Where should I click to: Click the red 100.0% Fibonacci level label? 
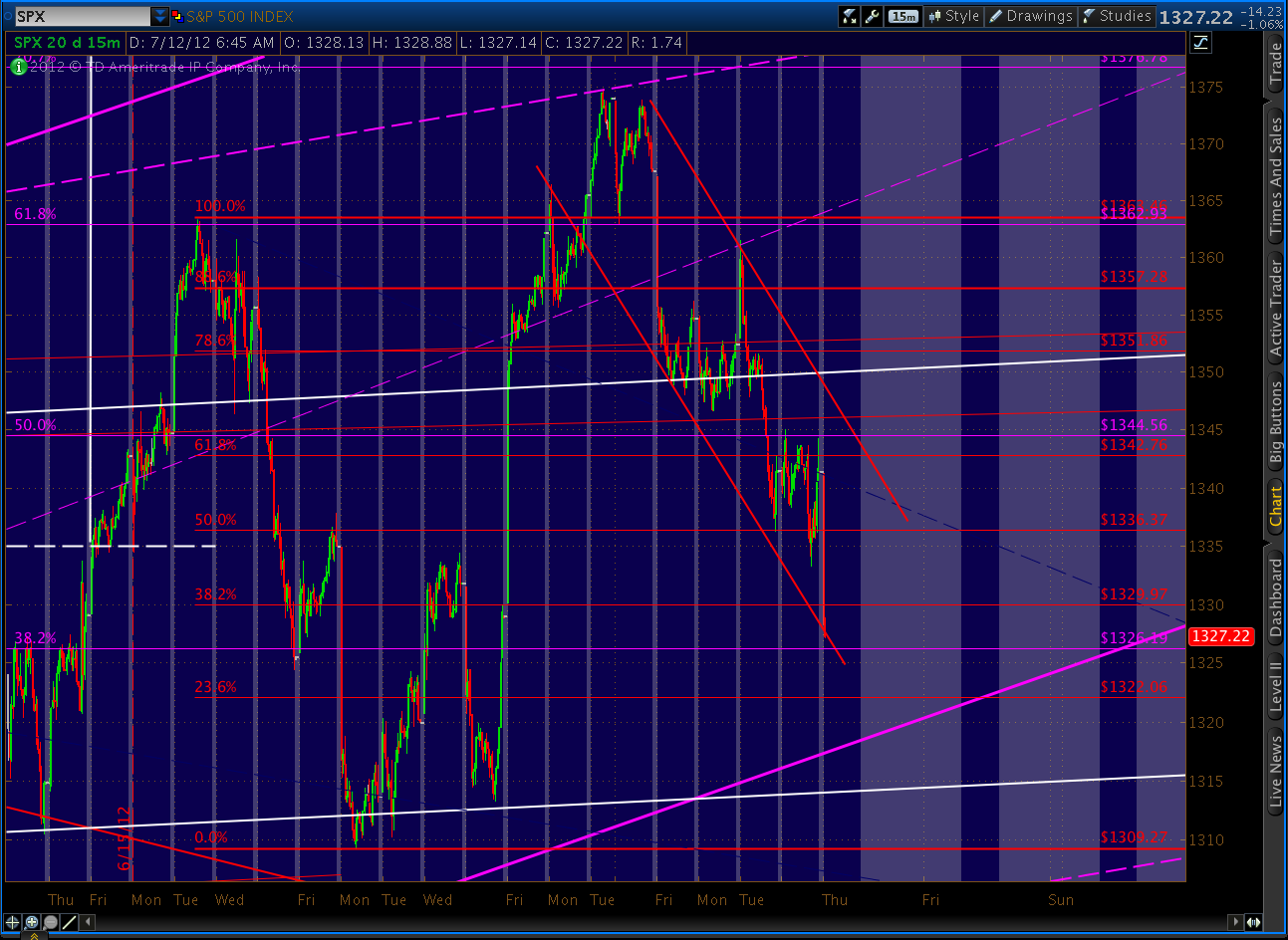click(220, 206)
